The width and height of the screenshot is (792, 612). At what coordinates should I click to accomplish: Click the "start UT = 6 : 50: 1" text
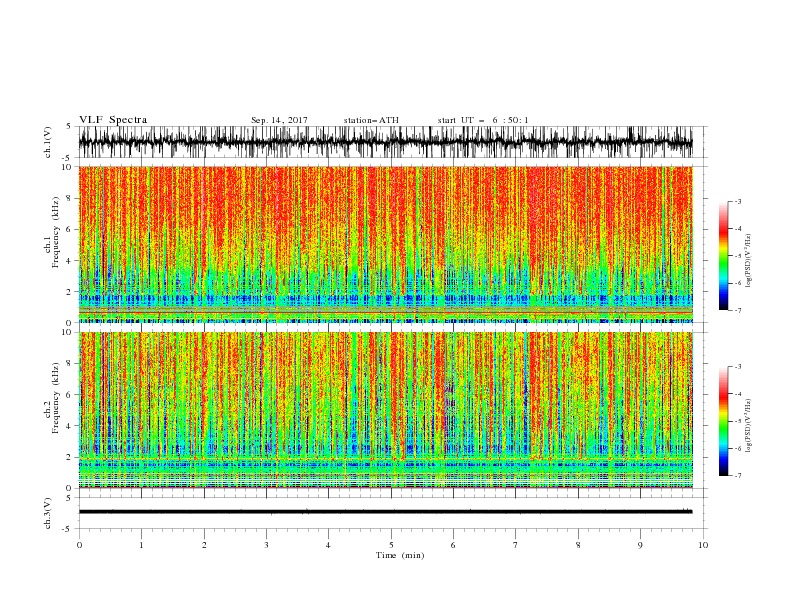point(483,120)
